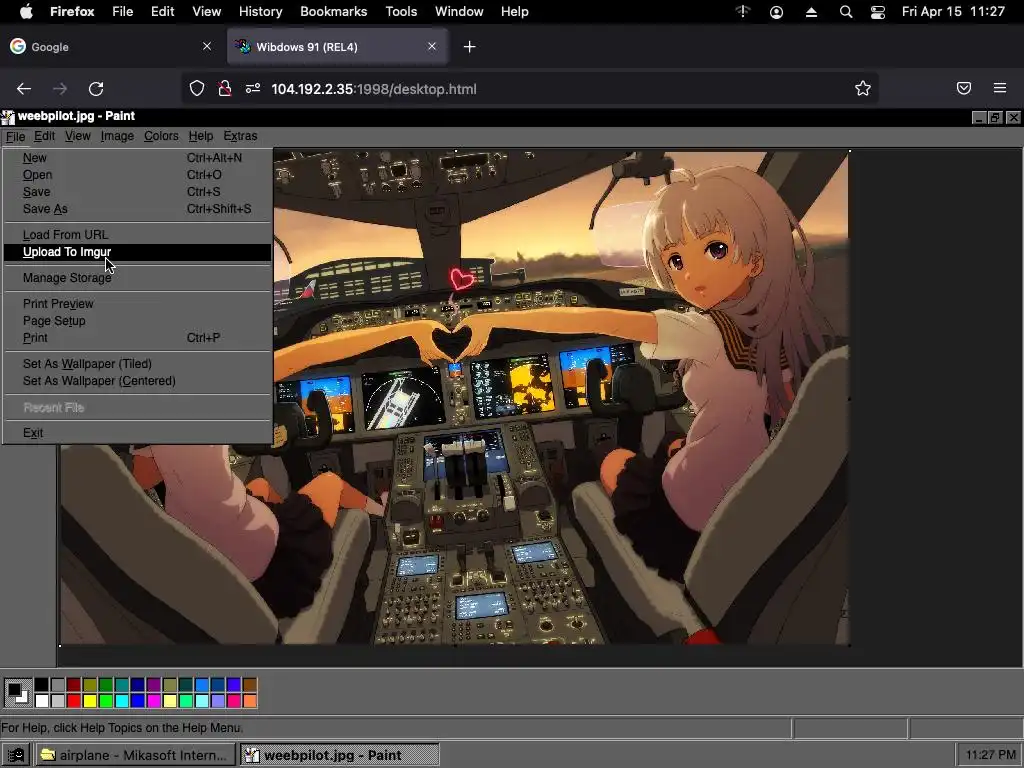Pick the dark gray color swatch

click(57, 685)
